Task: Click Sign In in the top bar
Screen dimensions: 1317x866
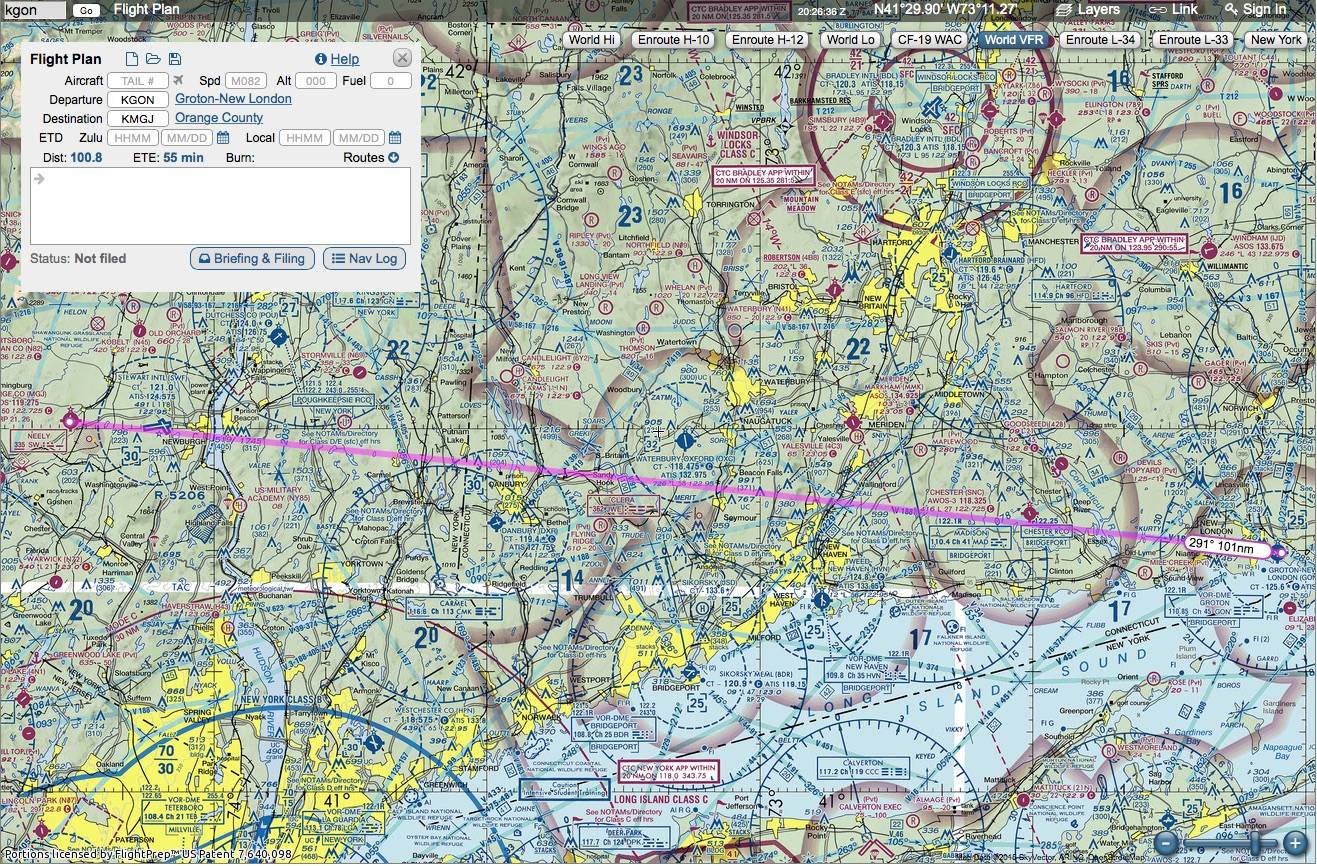Action: 1255,9
